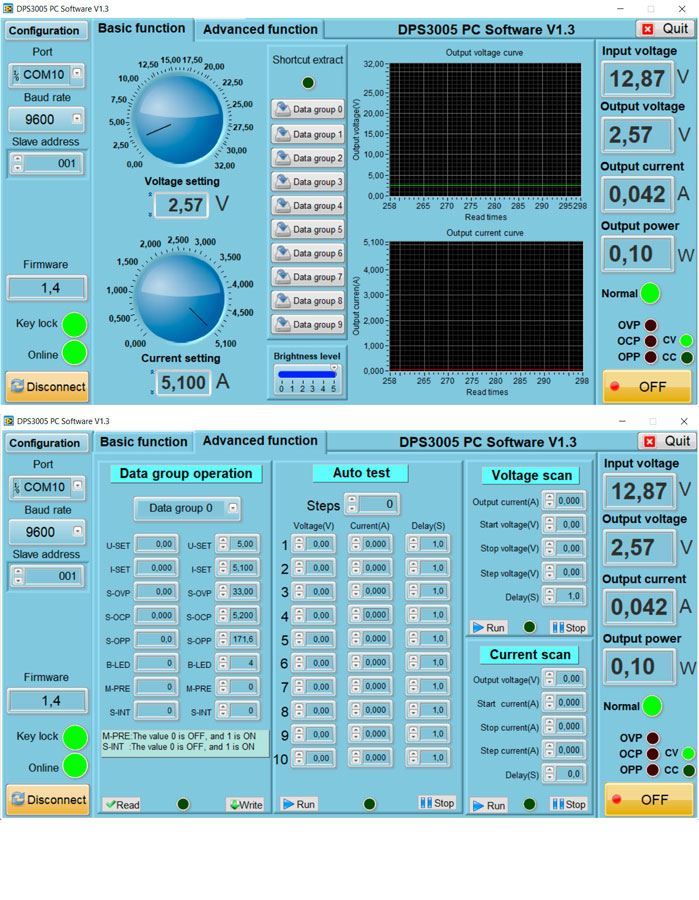
Task: Open COM10 port dropdown in top window
Action: (x=77, y=73)
